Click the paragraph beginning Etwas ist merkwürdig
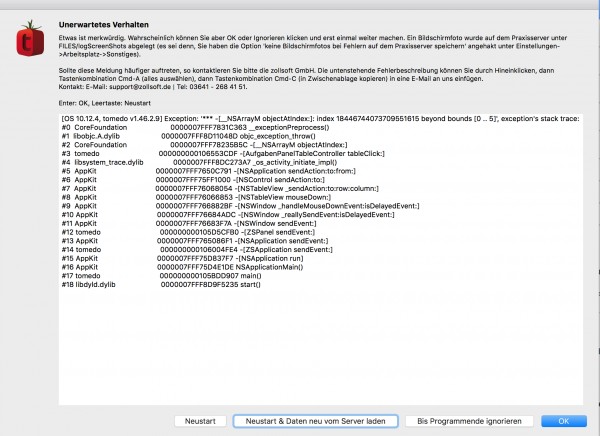600x436 pixels. [x=313, y=46]
